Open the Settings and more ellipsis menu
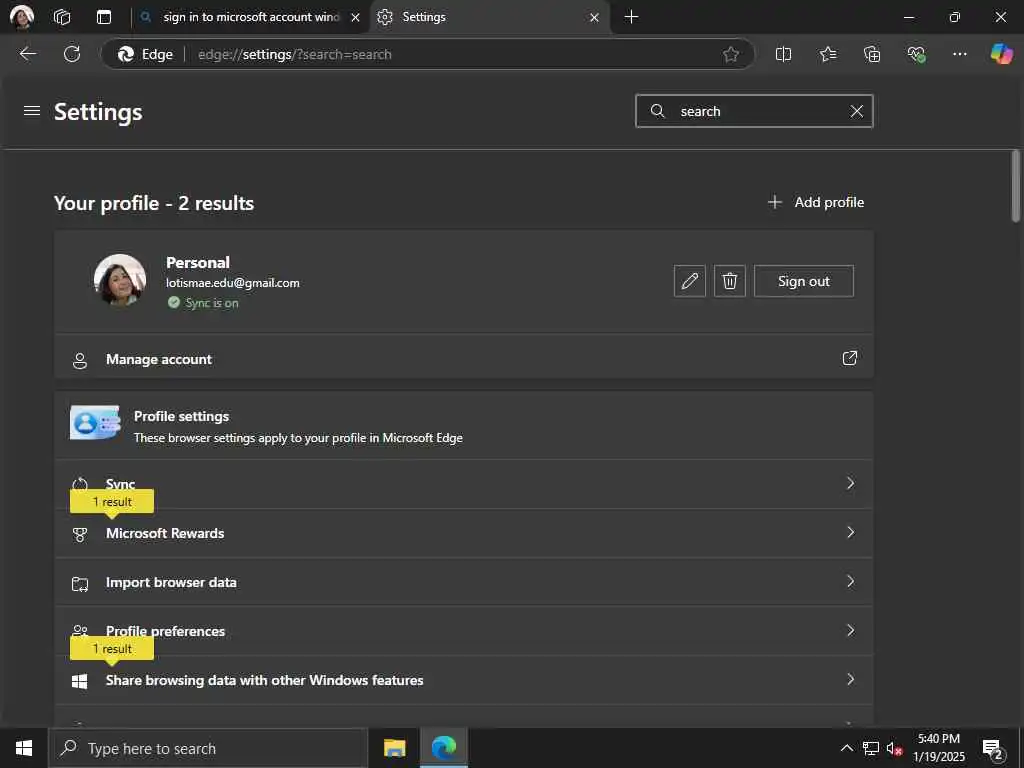The width and height of the screenshot is (1024, 768). point(959,54)
